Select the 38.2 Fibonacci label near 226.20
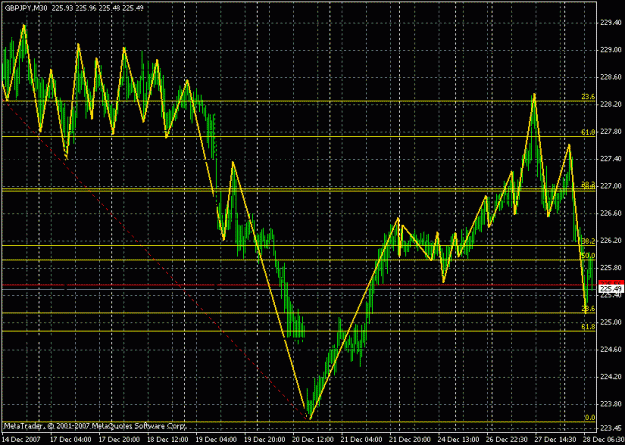The height and width of the screenshot is (445, 625). [588, 241]
